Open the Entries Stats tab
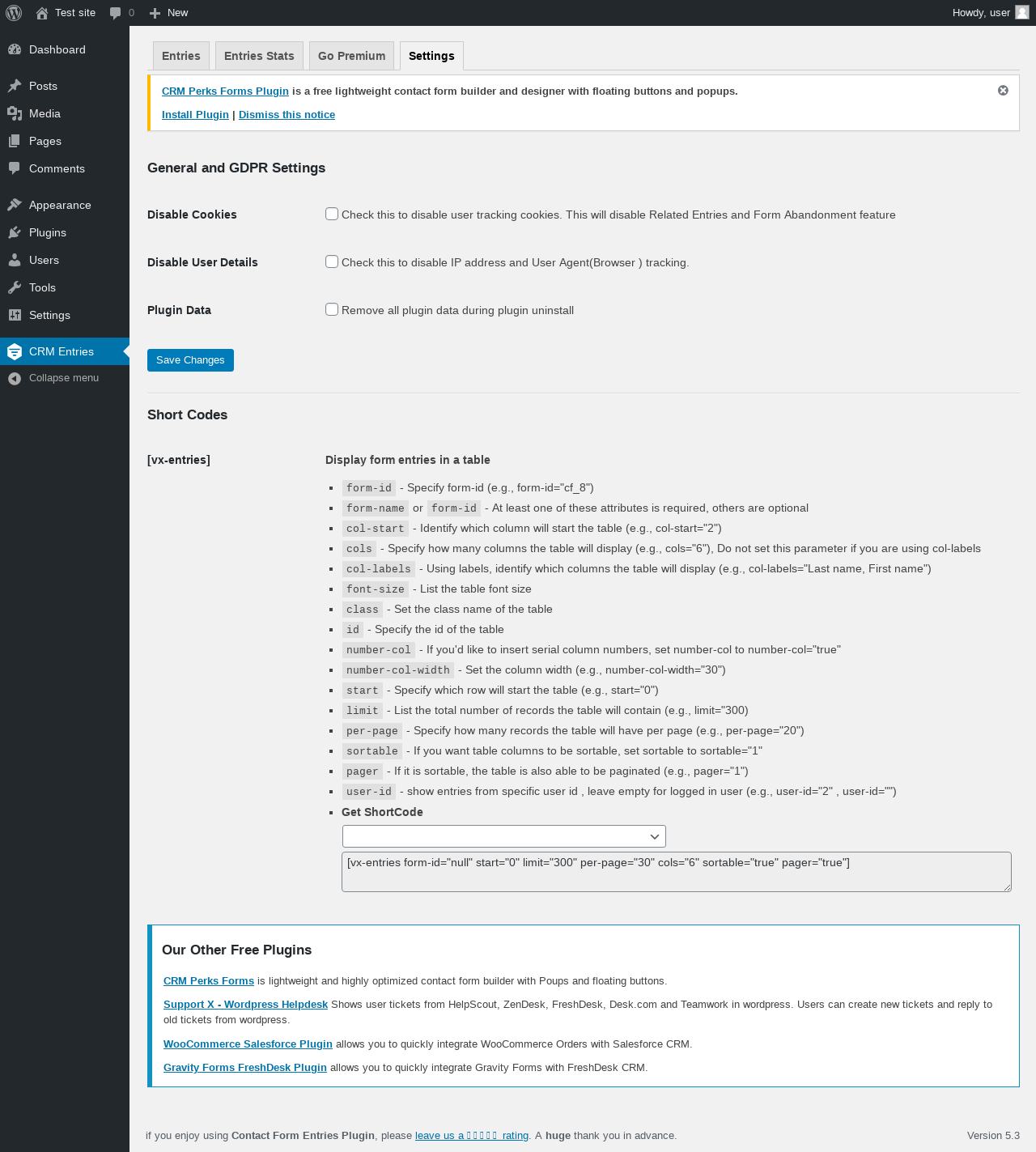This screenshot has height=1152, width=1036. [259, 56]
